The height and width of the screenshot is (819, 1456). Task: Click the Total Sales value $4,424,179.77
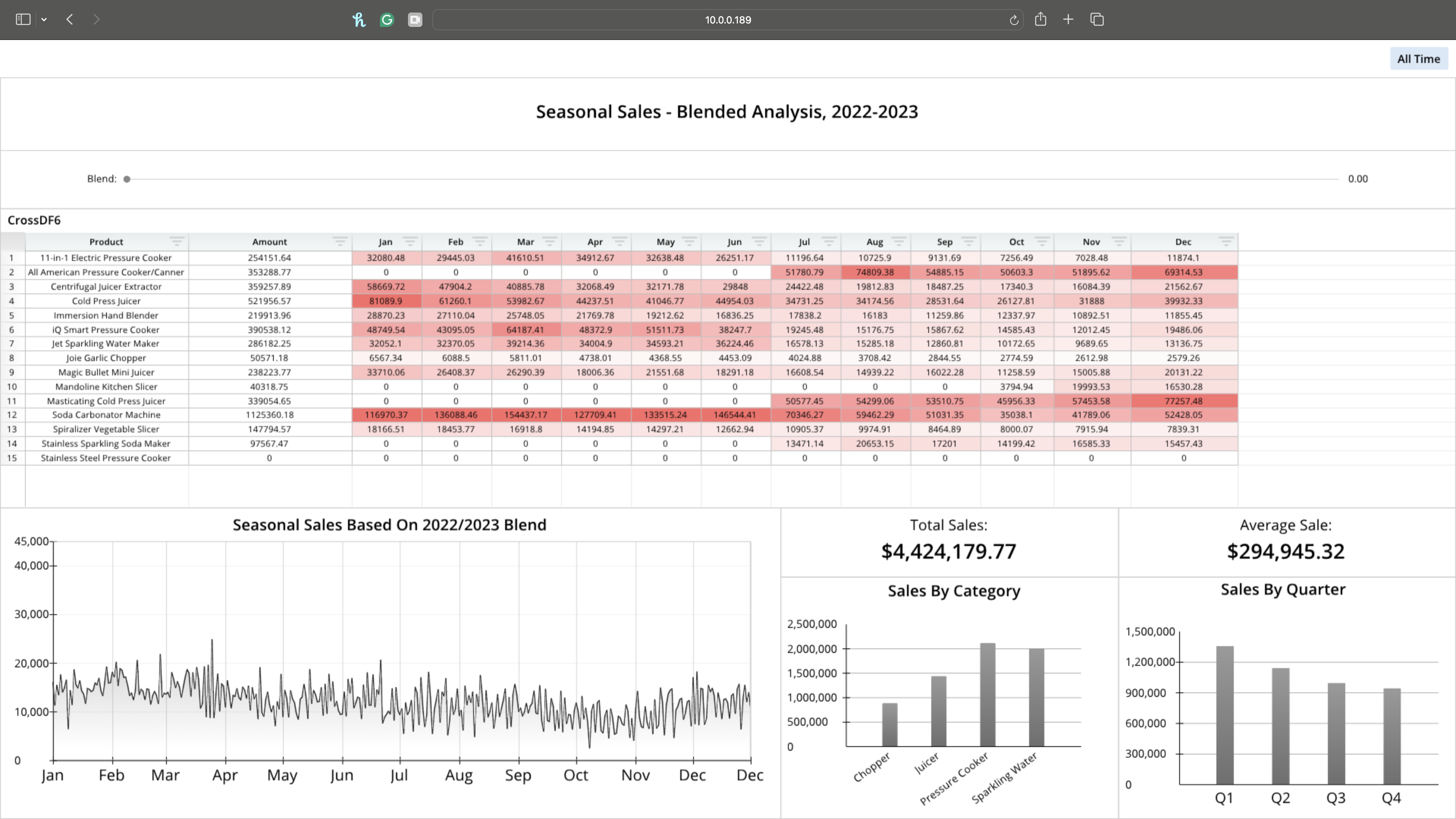(948, 552)
